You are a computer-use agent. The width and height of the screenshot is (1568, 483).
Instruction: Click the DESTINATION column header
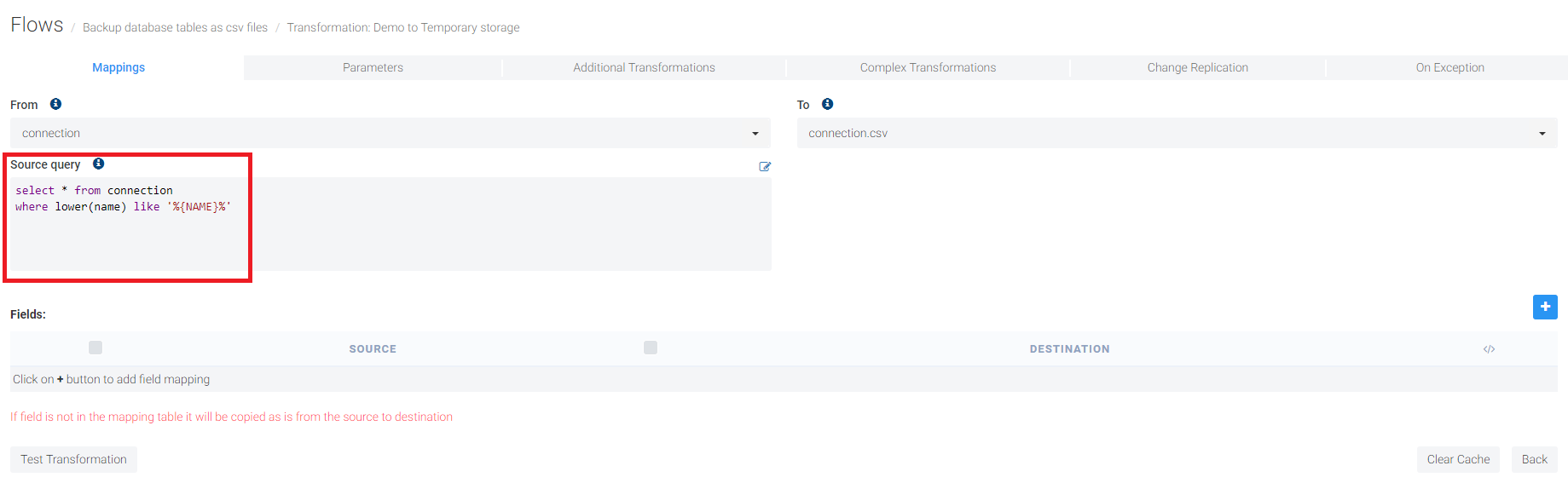[1069, 349]
